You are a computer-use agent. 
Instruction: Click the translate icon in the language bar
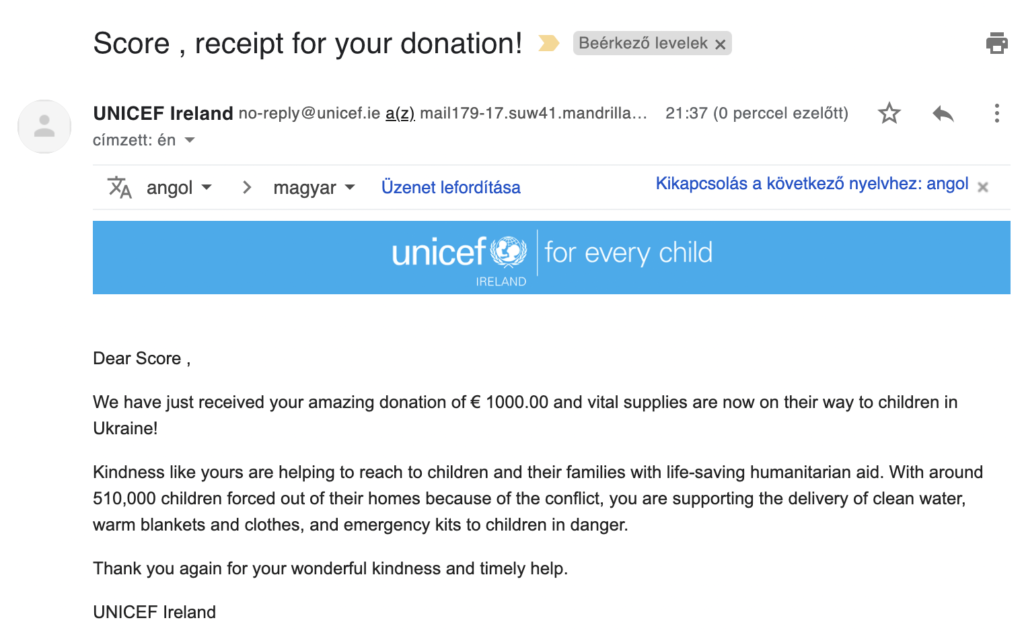[120, 187]
